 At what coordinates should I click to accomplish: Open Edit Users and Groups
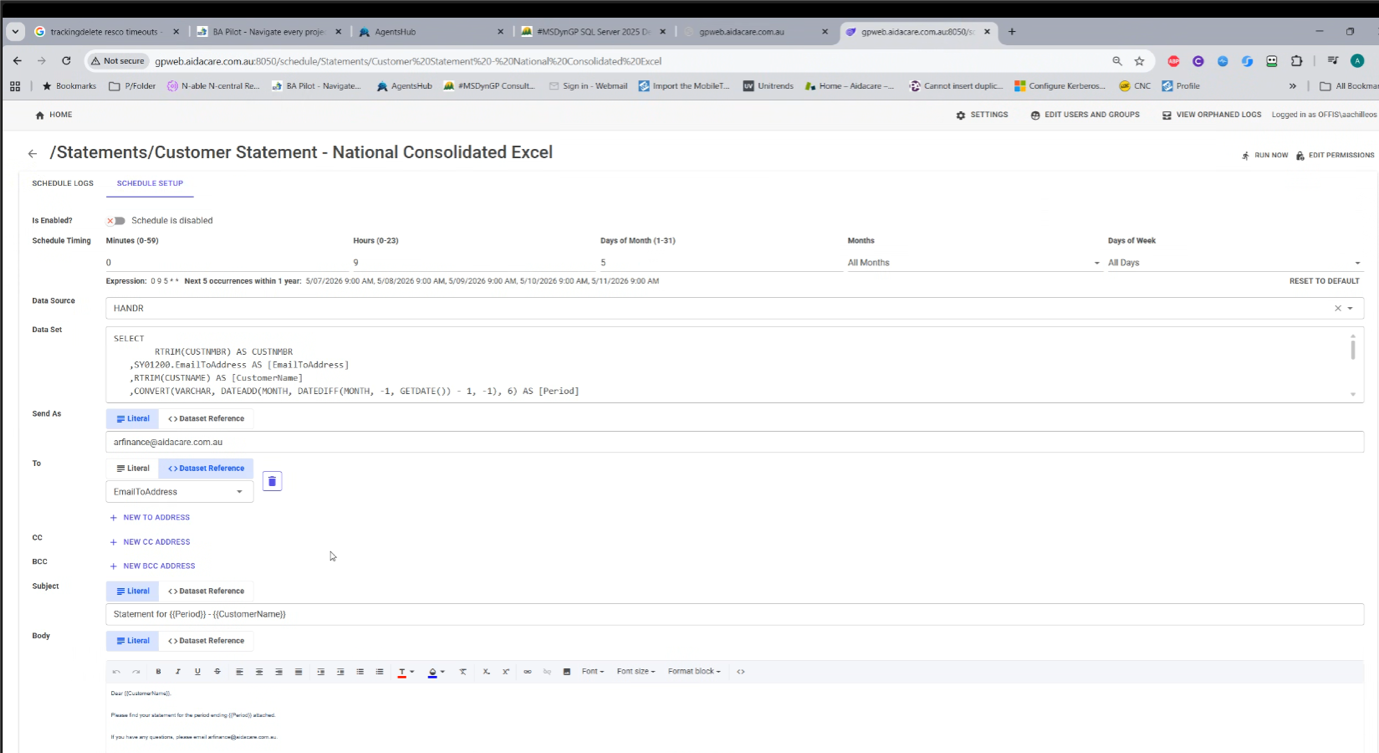tap(1085, 115)
